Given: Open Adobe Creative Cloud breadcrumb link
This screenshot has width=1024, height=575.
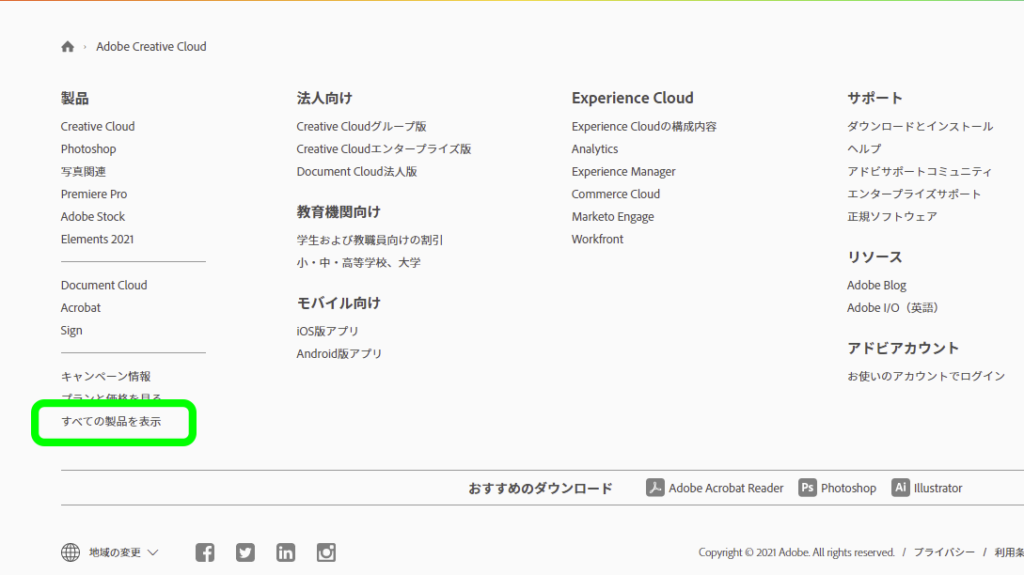Looking at the screenshot, I should click(151, 46).
